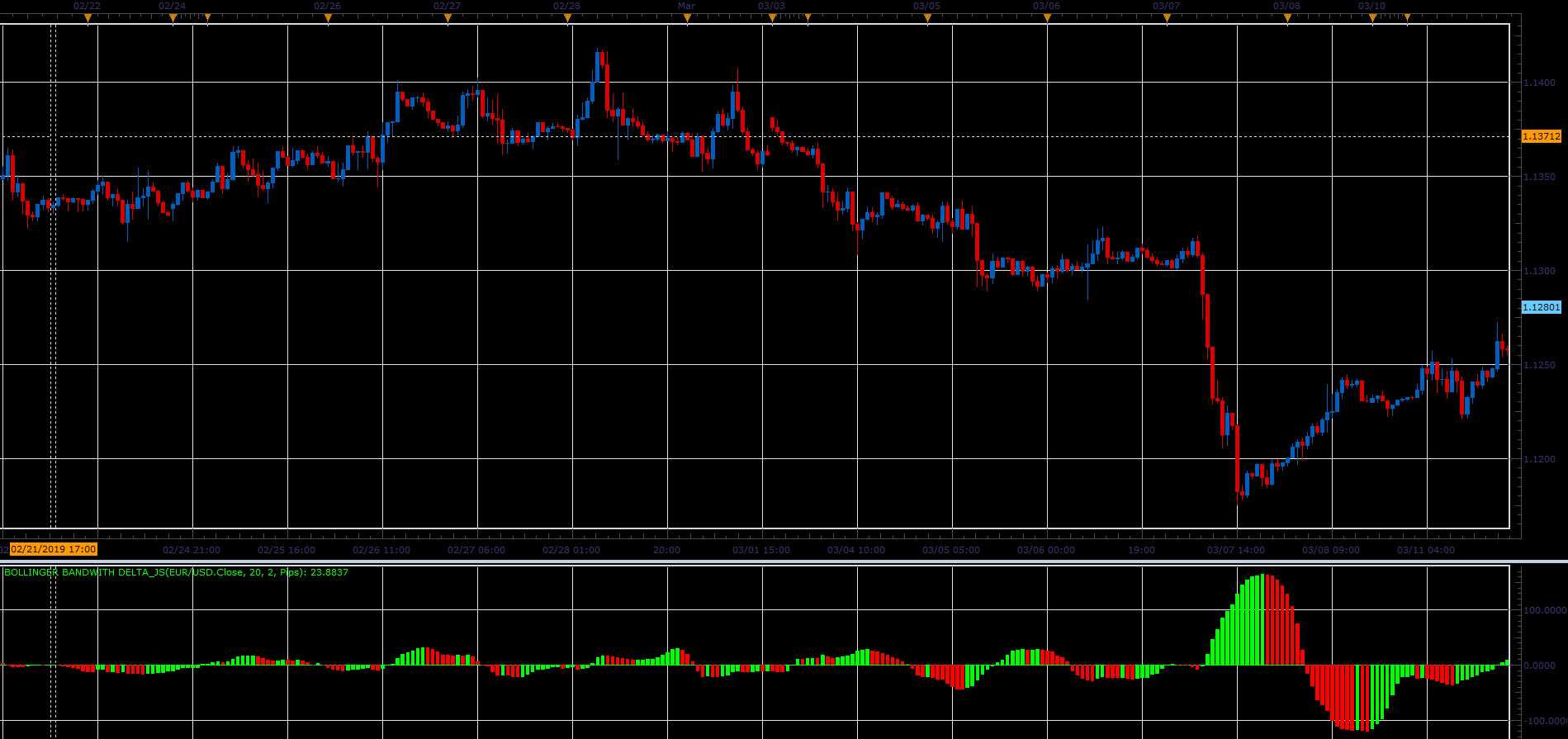Click the orange 02/21/2019 17:00 cursor time tag
1568x739 pixels.
tap(54, 549)
